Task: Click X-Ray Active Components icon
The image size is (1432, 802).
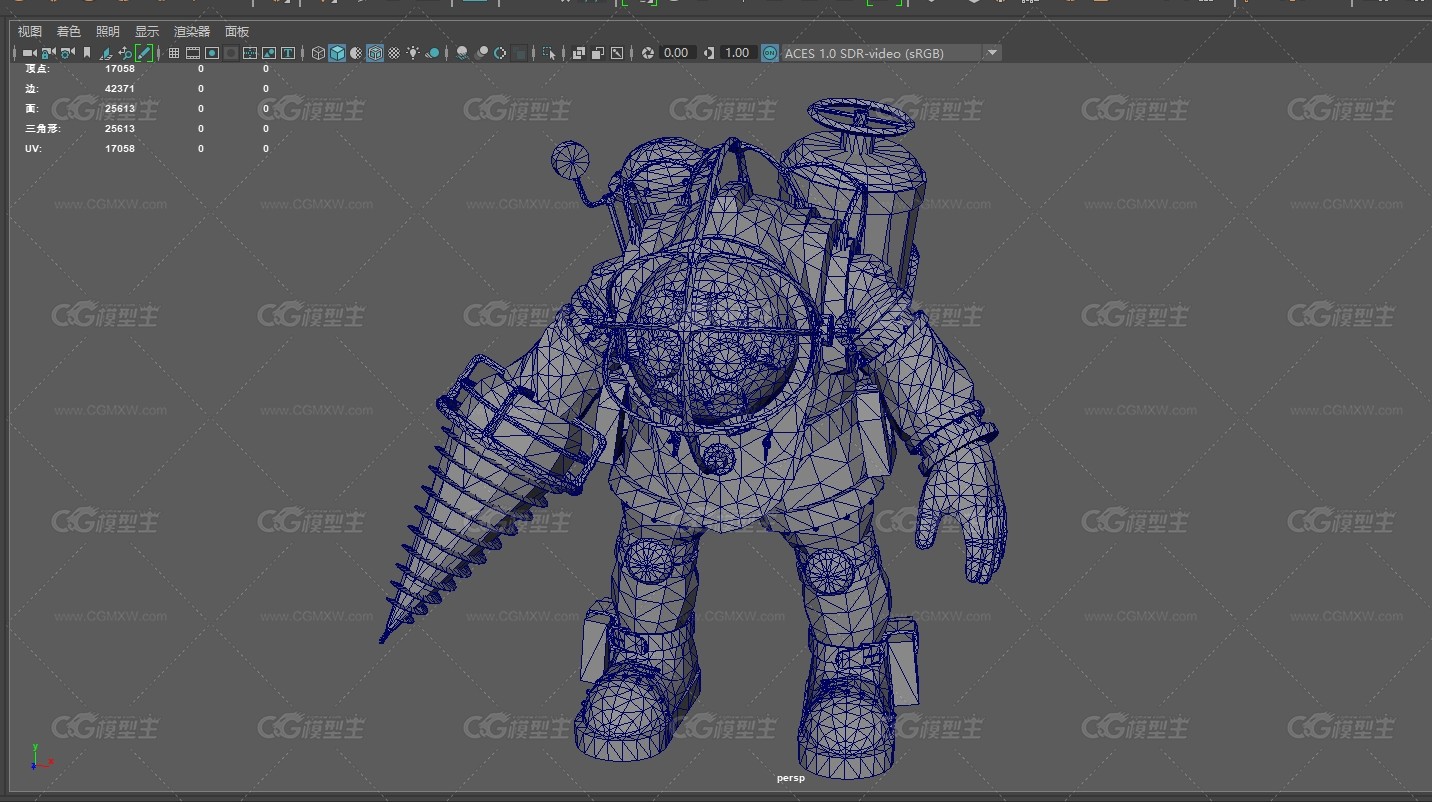Action: point(597,53)
